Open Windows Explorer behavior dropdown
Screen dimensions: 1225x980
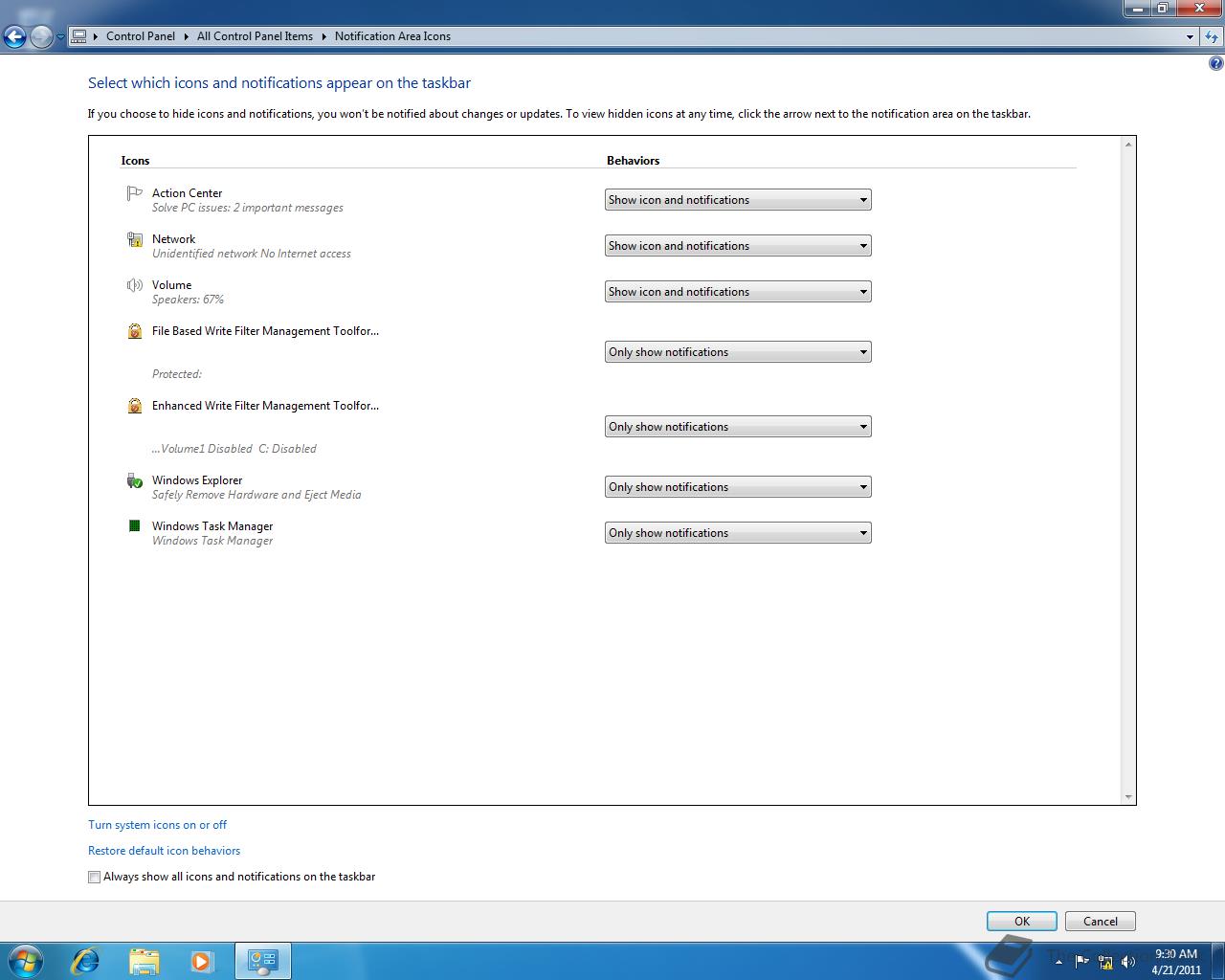738,487
